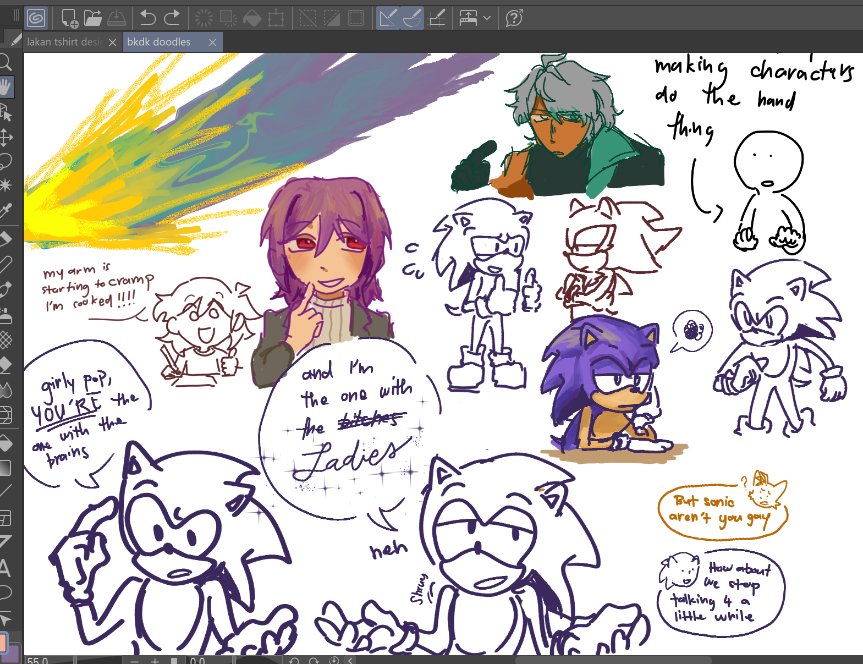Select the Fill bucket tool
This screenshot has width=863, height=664.
(x=6, y=443)
